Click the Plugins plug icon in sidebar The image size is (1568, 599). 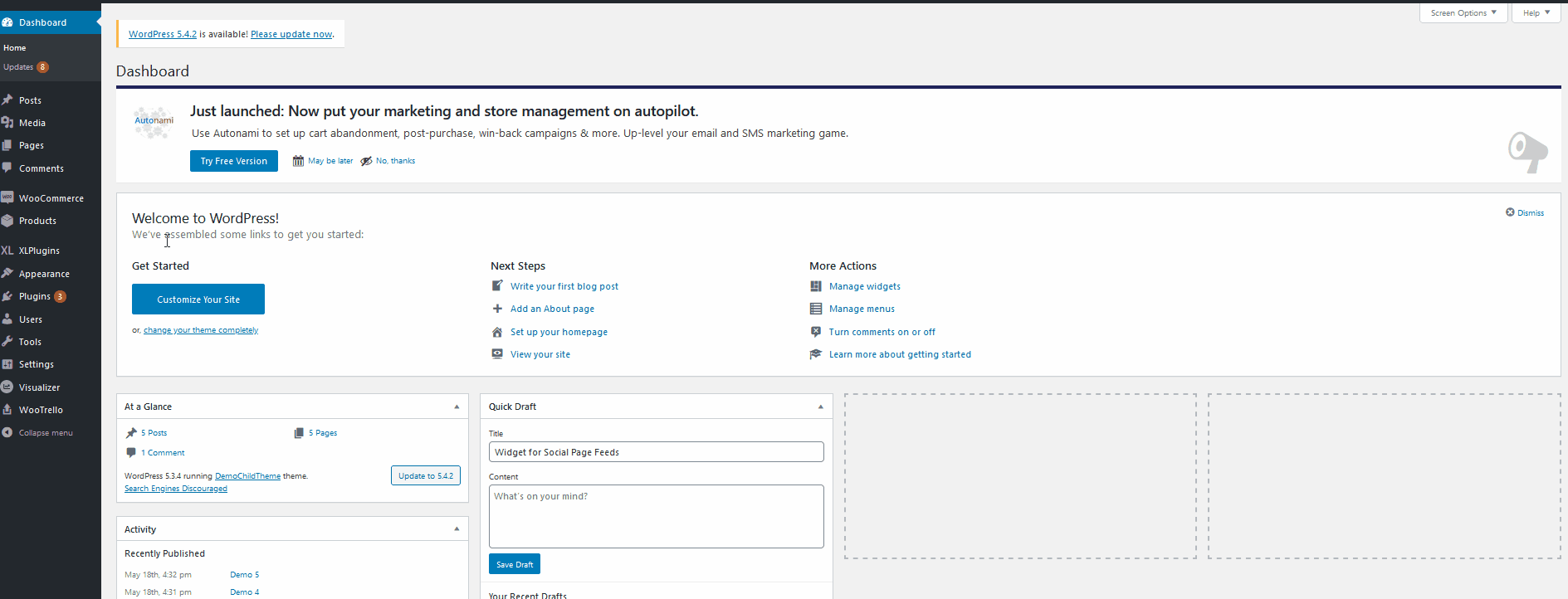click(x=7, y=296)
